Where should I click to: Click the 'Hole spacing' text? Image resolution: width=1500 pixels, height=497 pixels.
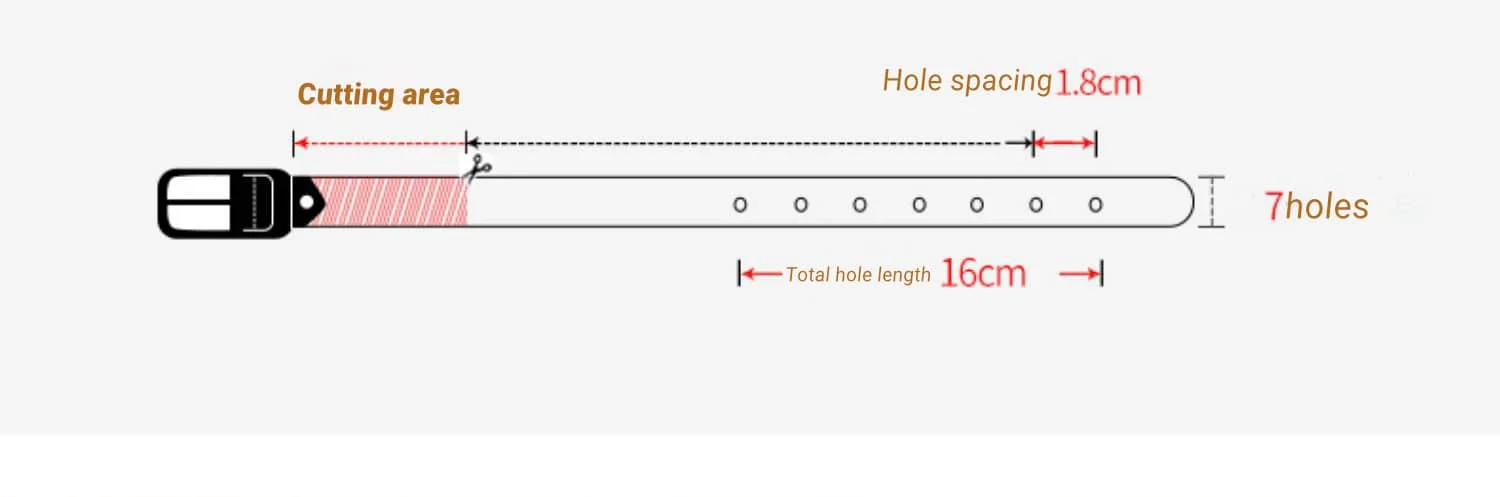tap(967, 81)
